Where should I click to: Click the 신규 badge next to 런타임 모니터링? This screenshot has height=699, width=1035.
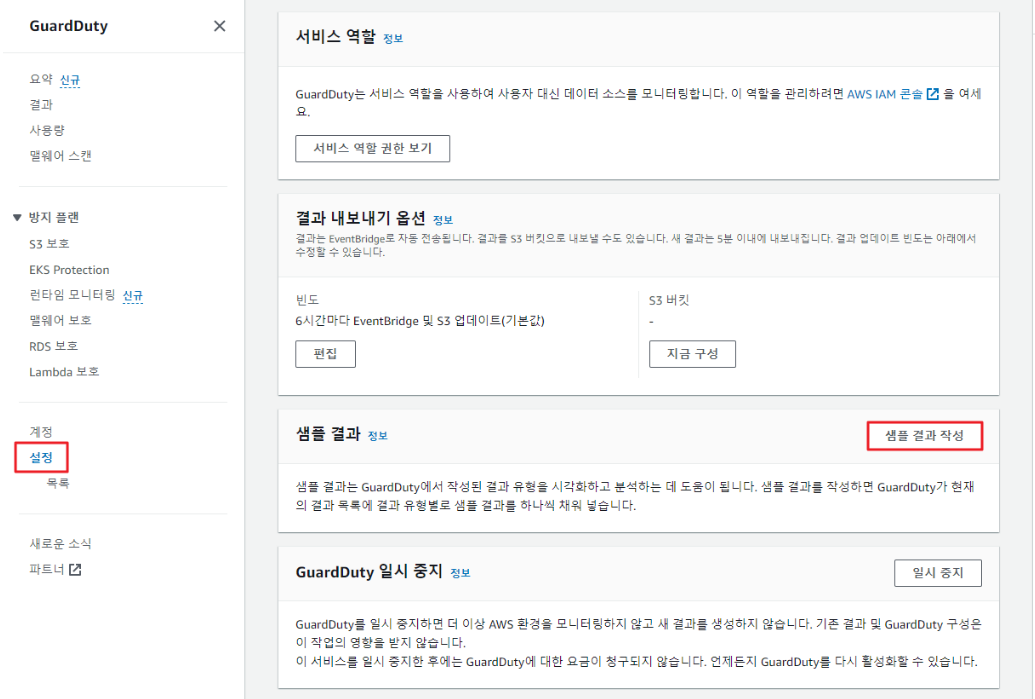(x=133, y=295)
